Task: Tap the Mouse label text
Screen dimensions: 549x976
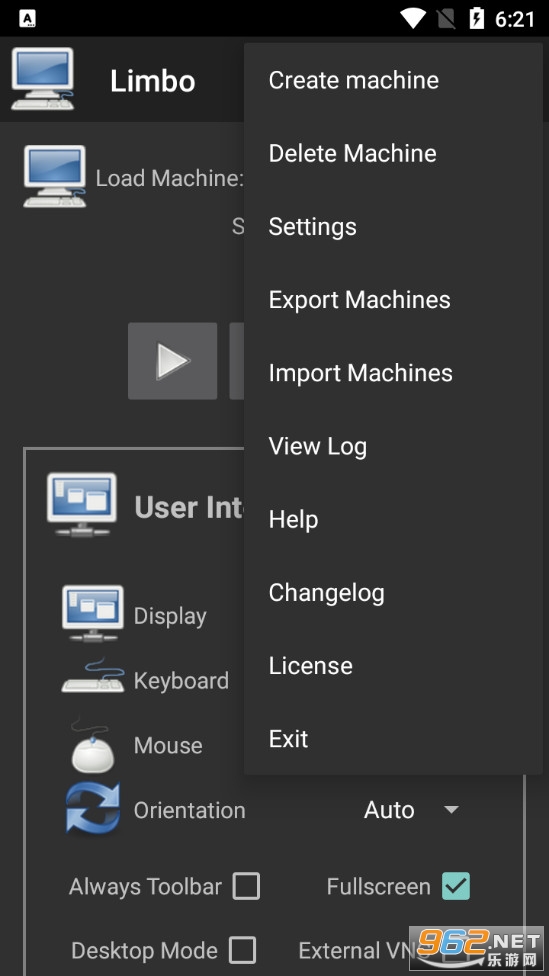Action: coord(168,745)
